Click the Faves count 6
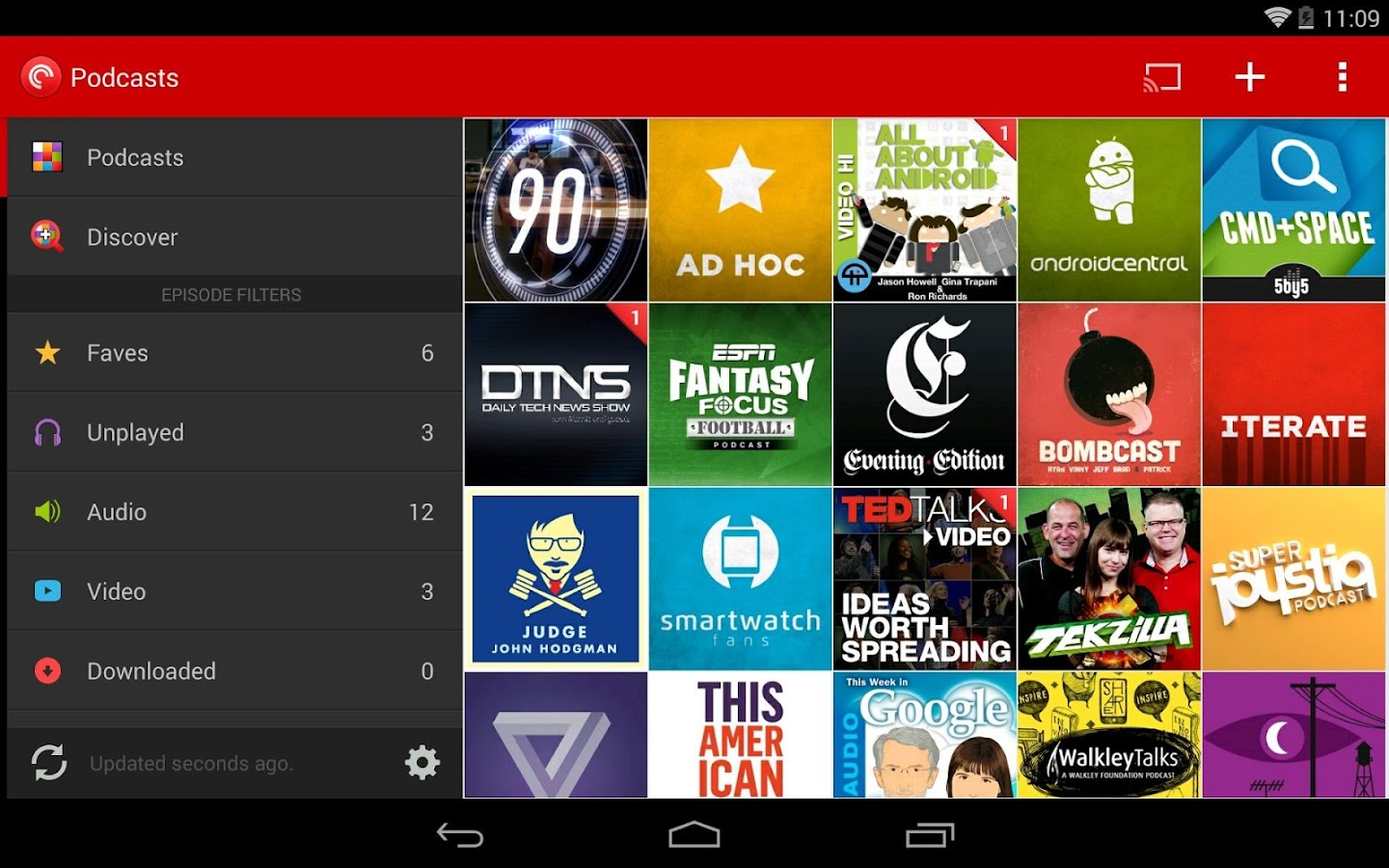This screenshot has width=1389, height=868. 427,353
